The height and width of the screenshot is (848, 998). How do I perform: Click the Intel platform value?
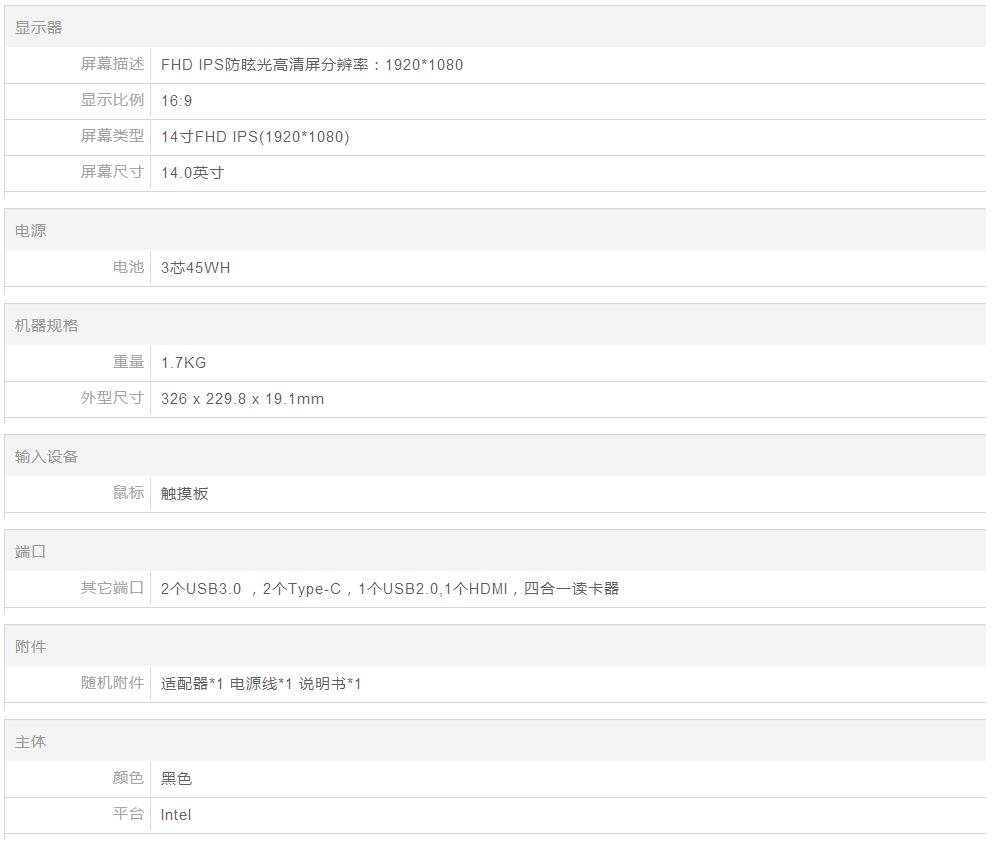point(175,815)
